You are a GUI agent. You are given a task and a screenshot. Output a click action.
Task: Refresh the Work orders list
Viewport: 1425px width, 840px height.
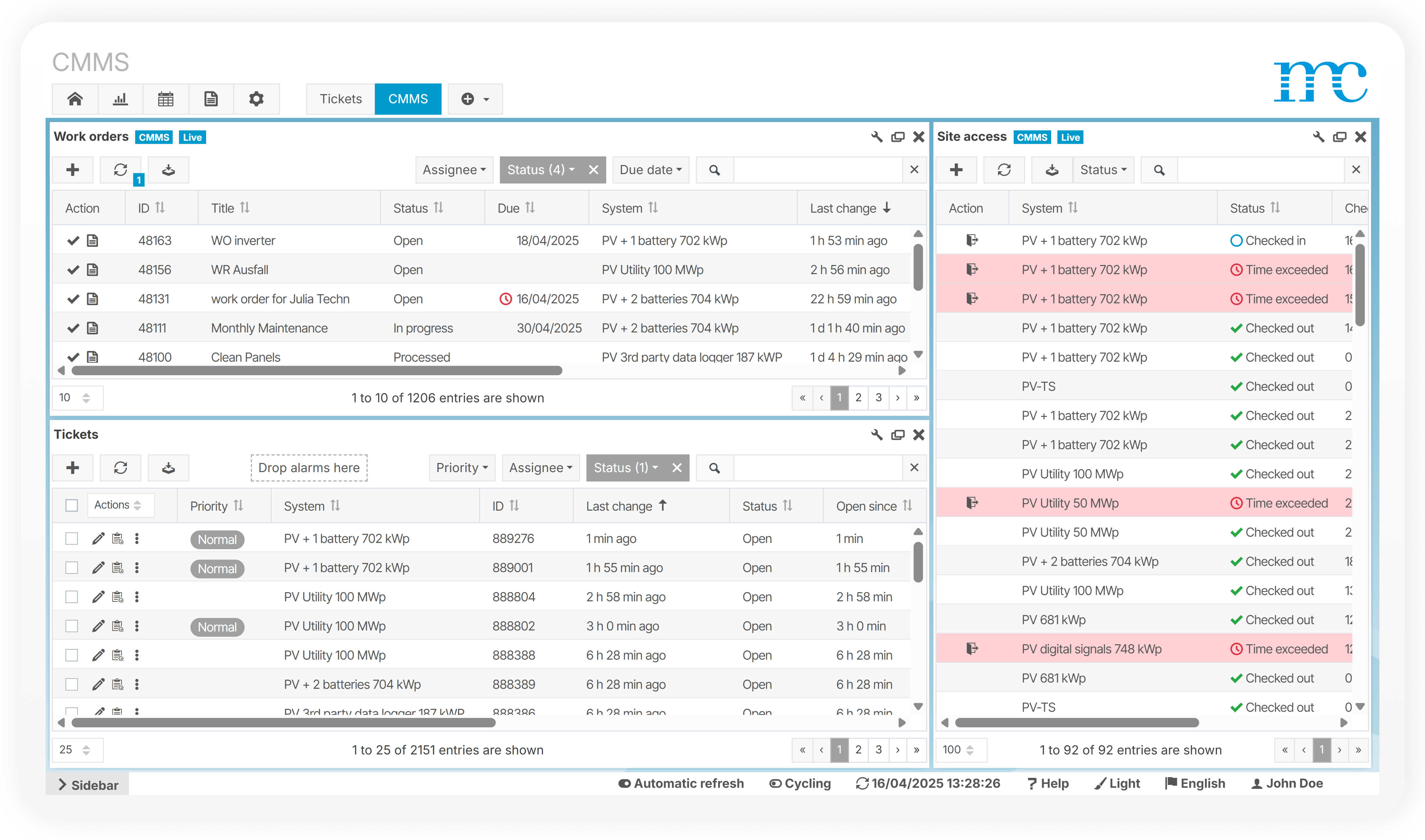[120, 170]
